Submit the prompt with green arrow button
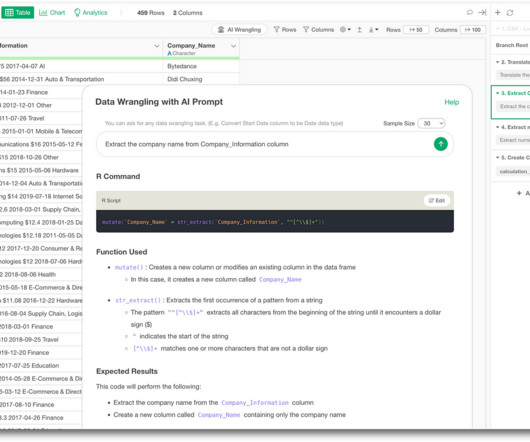The height and width of the screenshot is (442, 530). [x=441, y=144]
